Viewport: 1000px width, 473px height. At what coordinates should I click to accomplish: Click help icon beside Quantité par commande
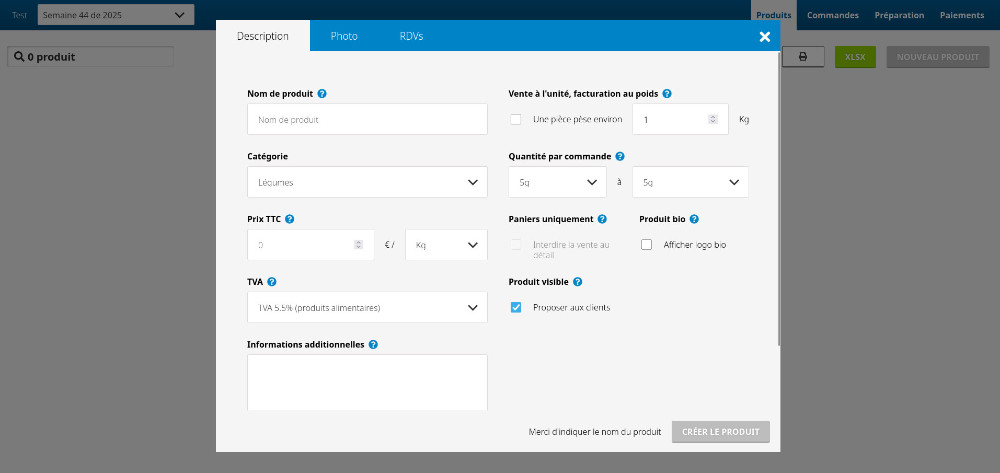[x=620, y=156]
